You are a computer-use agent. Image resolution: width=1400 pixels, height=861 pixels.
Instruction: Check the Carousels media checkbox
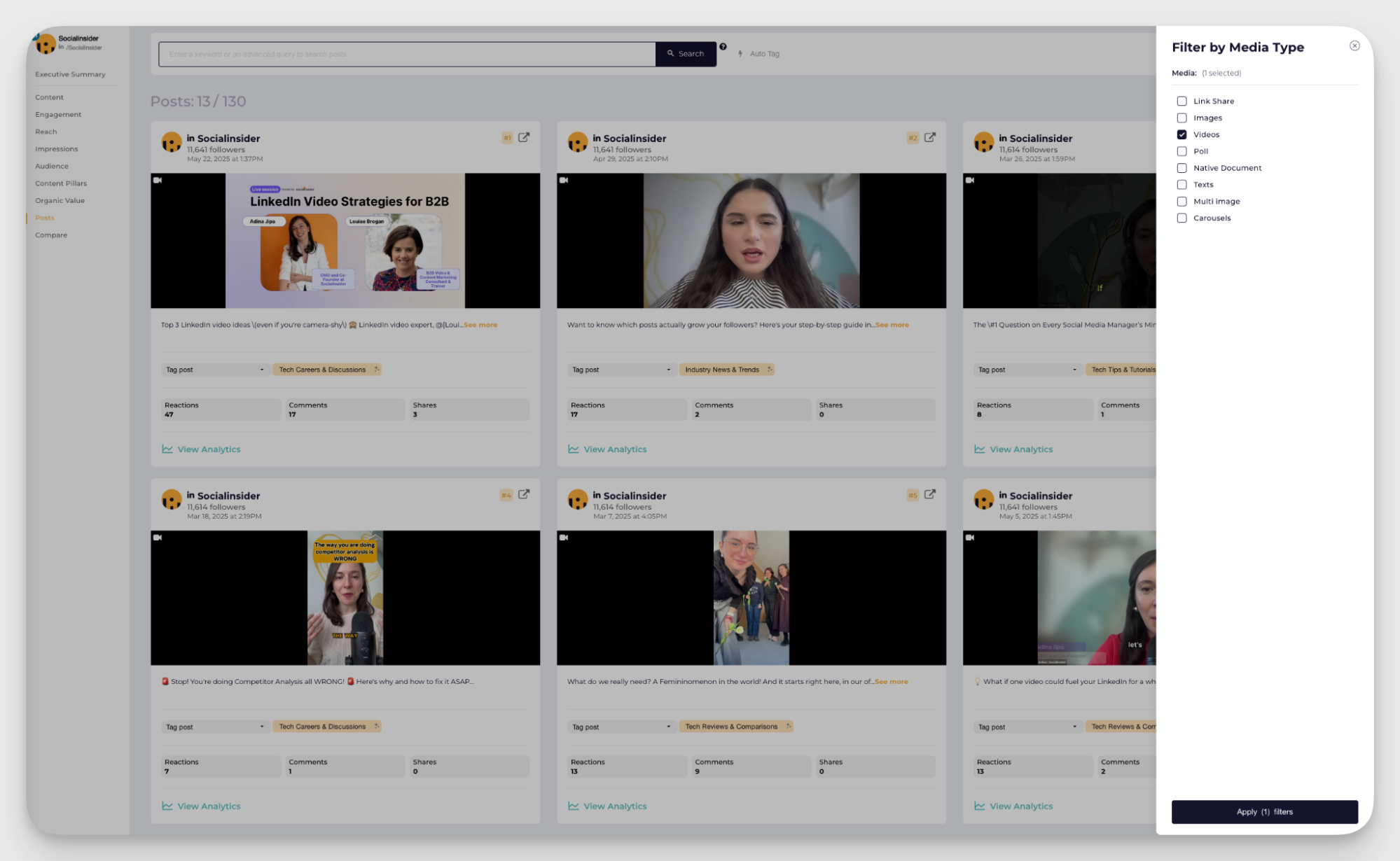tap(1181, 218)
